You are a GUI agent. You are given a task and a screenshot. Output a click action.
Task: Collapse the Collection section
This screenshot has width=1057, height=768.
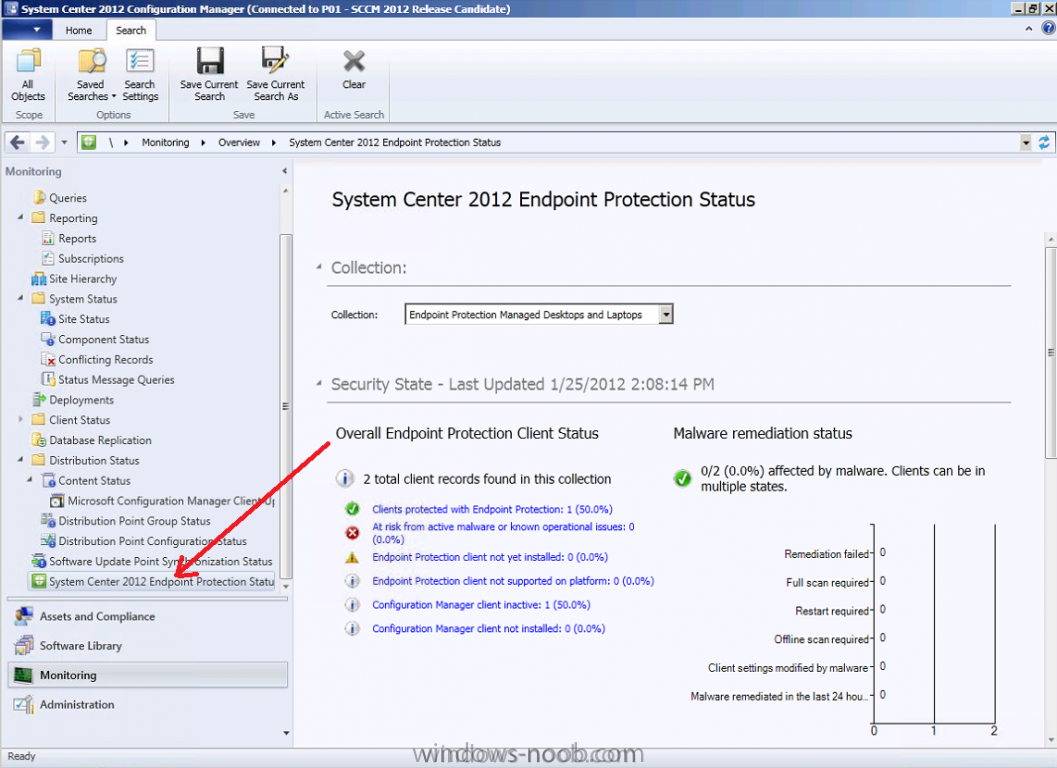(x=319, y=267)
